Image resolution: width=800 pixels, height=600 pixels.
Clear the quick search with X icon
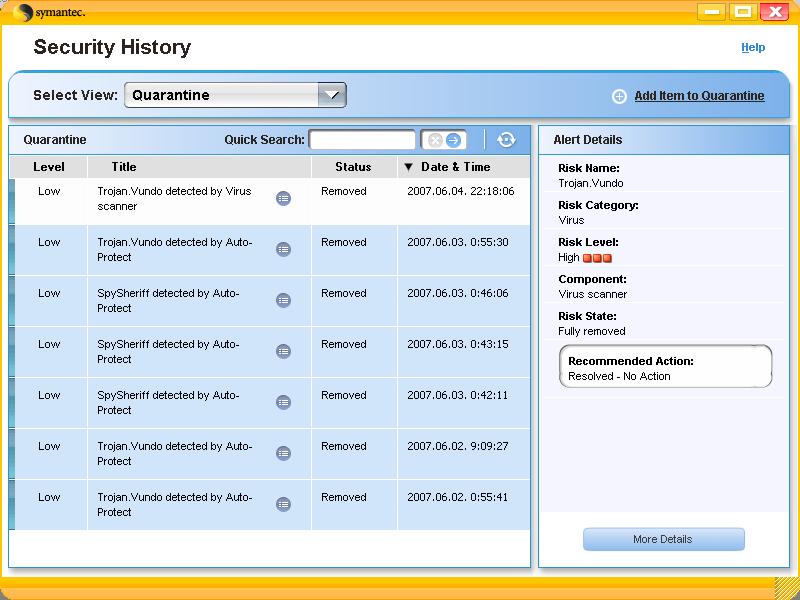coord(435,140)
